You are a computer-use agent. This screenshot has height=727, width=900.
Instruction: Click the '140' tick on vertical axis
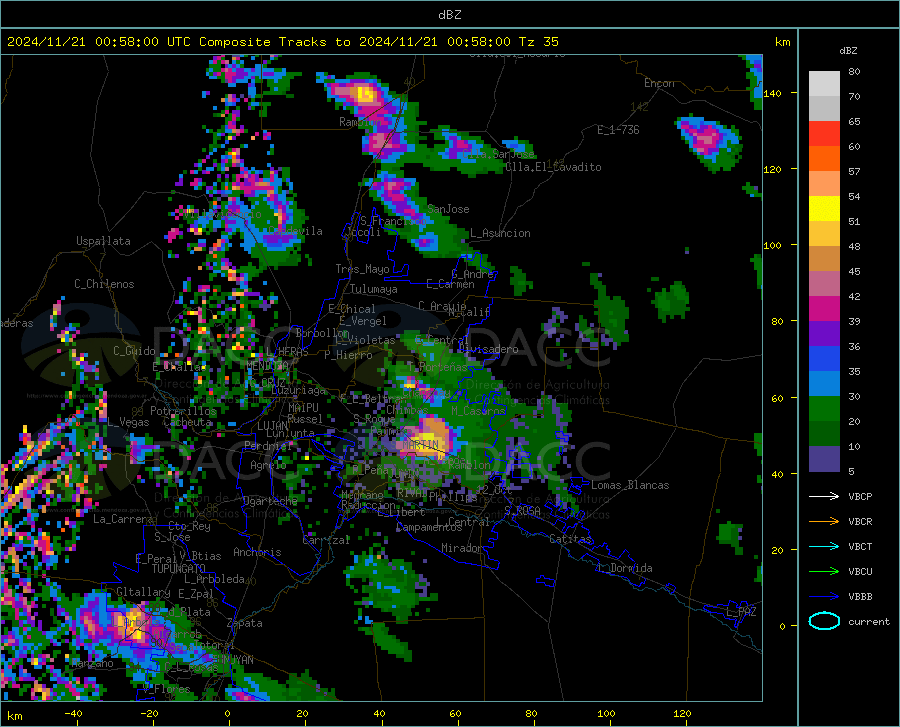[773, 93]
